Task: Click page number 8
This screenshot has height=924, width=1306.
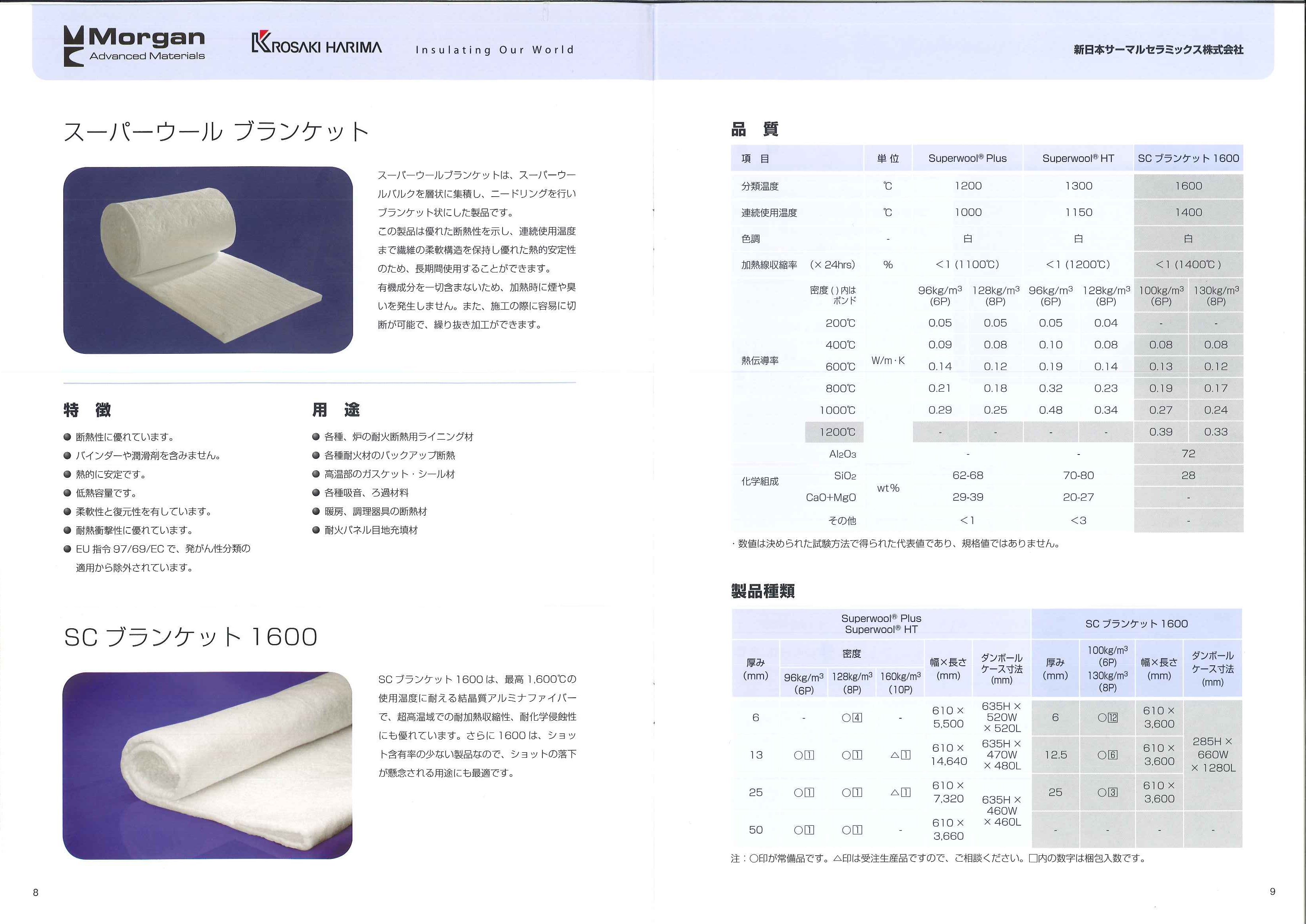Action: (x=36, y=893)
